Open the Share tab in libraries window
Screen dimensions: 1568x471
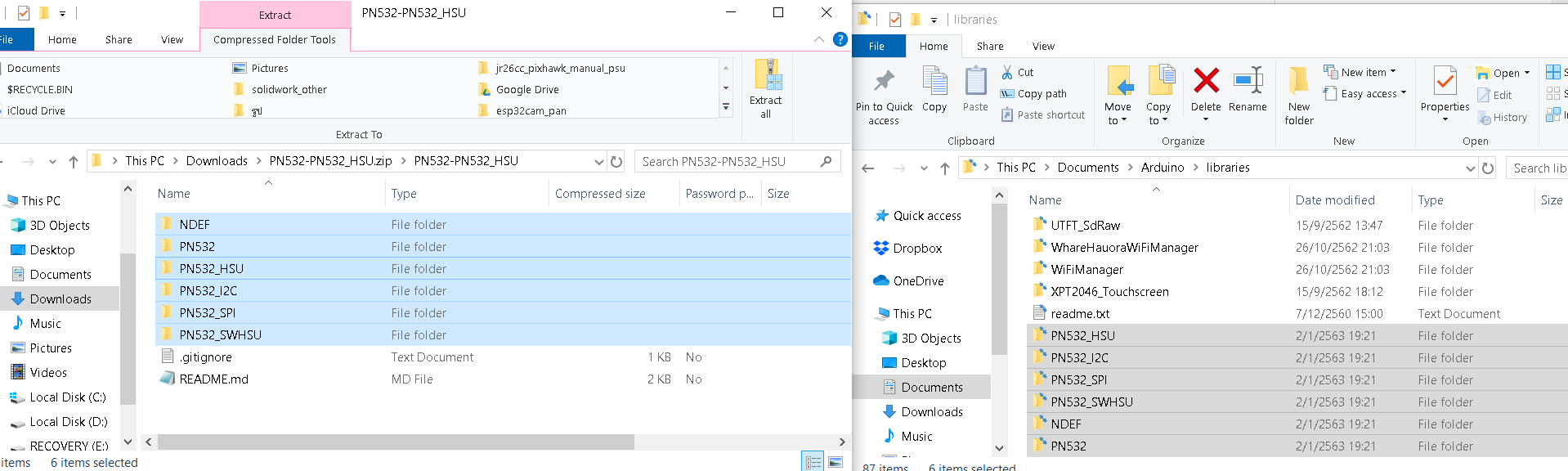990,47
